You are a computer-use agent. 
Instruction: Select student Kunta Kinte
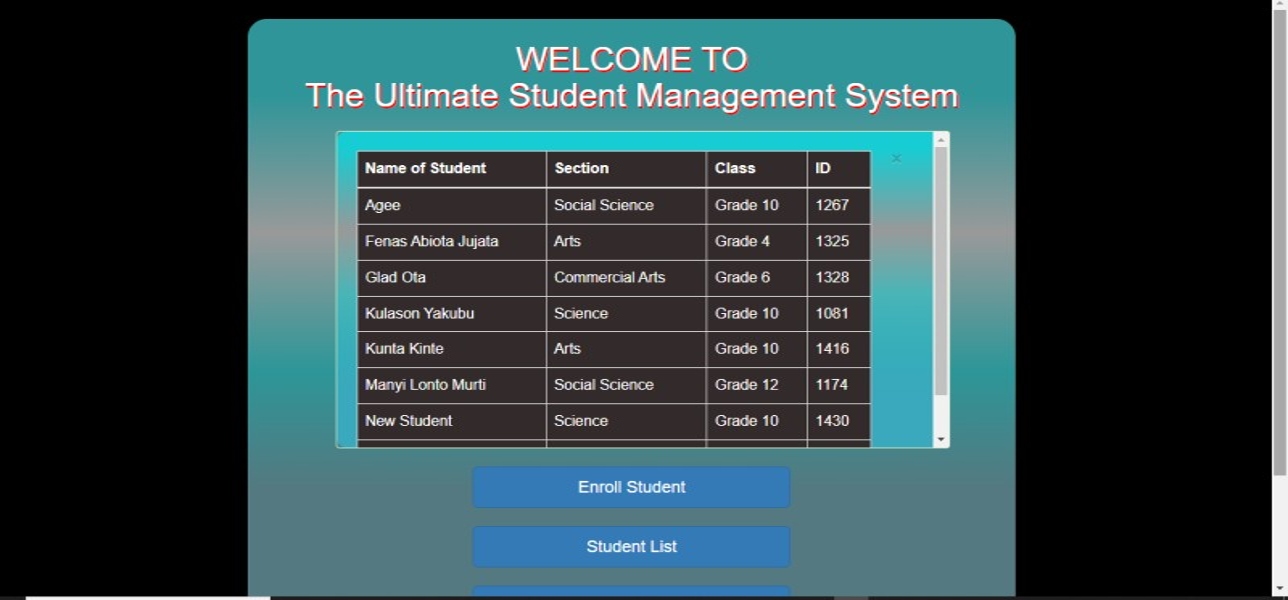404,348
